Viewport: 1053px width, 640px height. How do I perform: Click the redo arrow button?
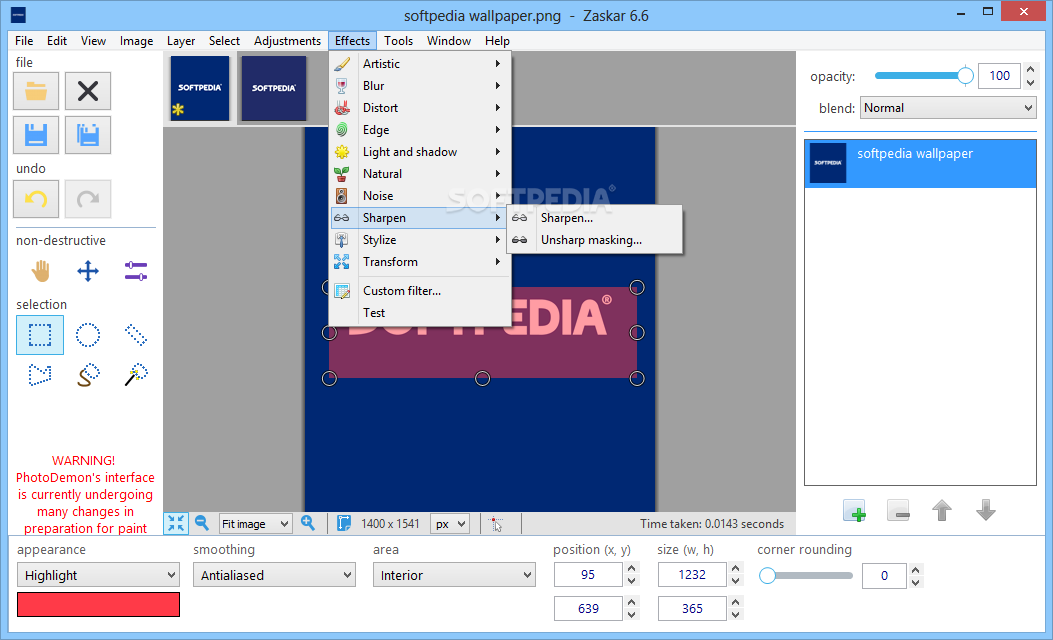click(88, 199)
